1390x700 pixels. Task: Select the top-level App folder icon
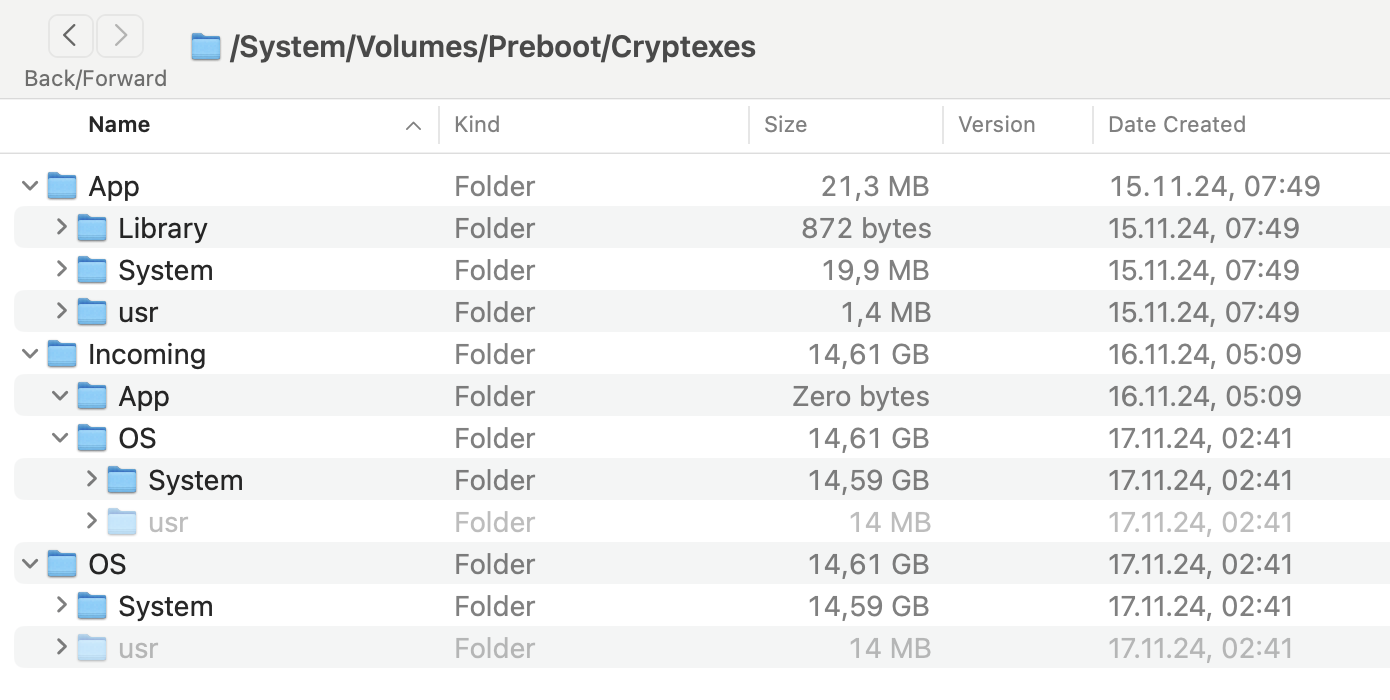(x=62, y=186)
